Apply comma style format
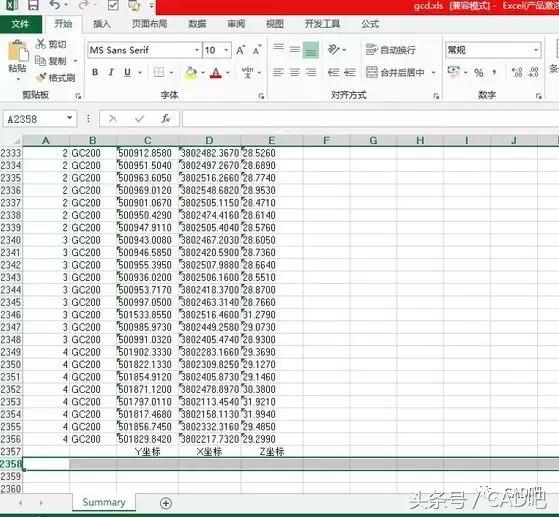 (x=494, y=73)
